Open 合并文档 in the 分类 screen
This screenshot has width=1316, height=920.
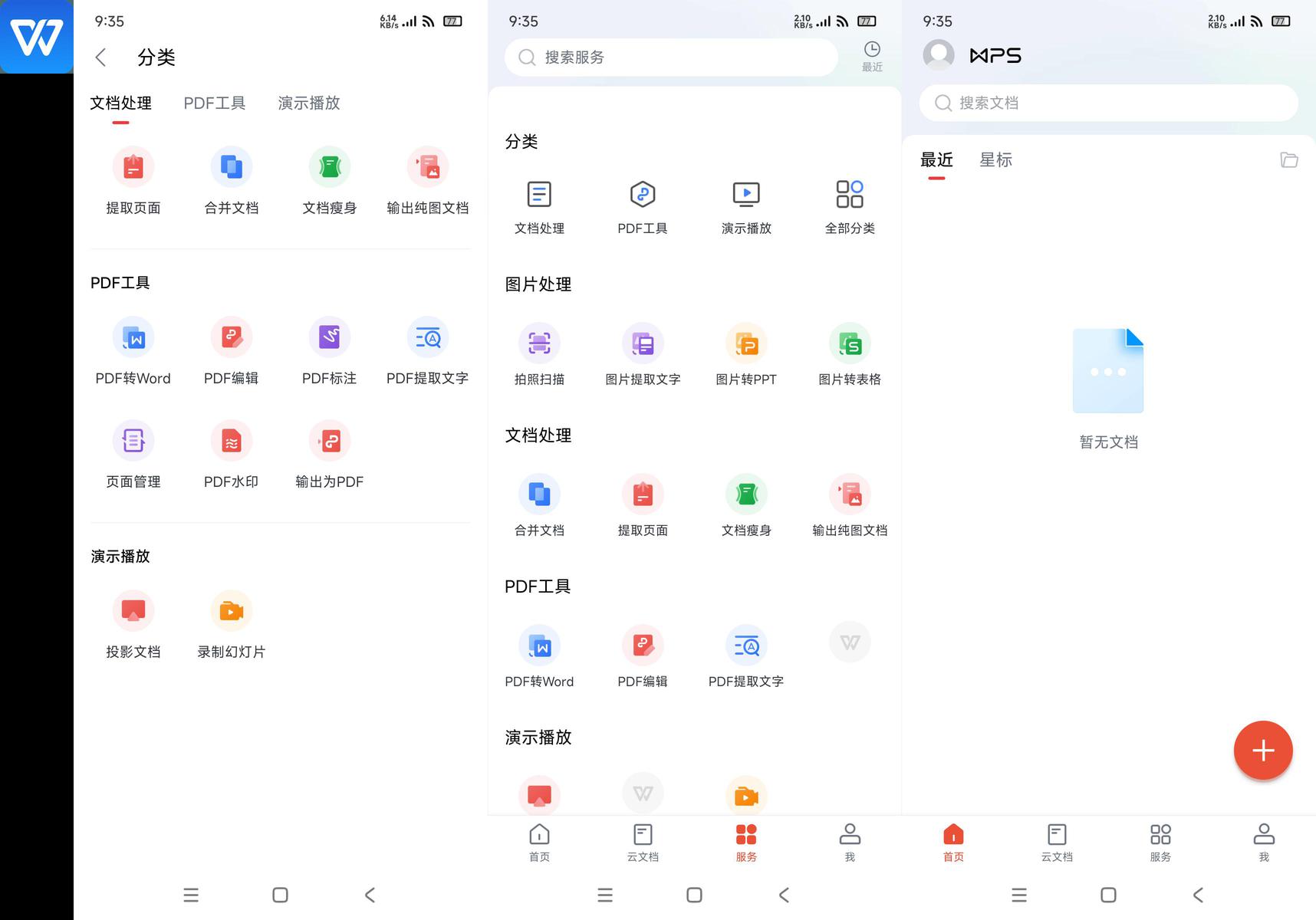click(x=232, y=181)
